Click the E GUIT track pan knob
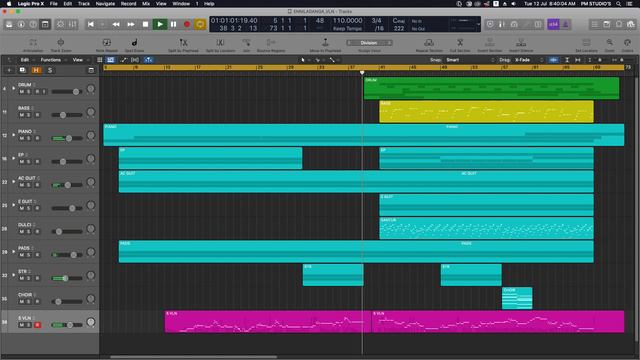This screenshot has height=360, width=640. (91, 205)
